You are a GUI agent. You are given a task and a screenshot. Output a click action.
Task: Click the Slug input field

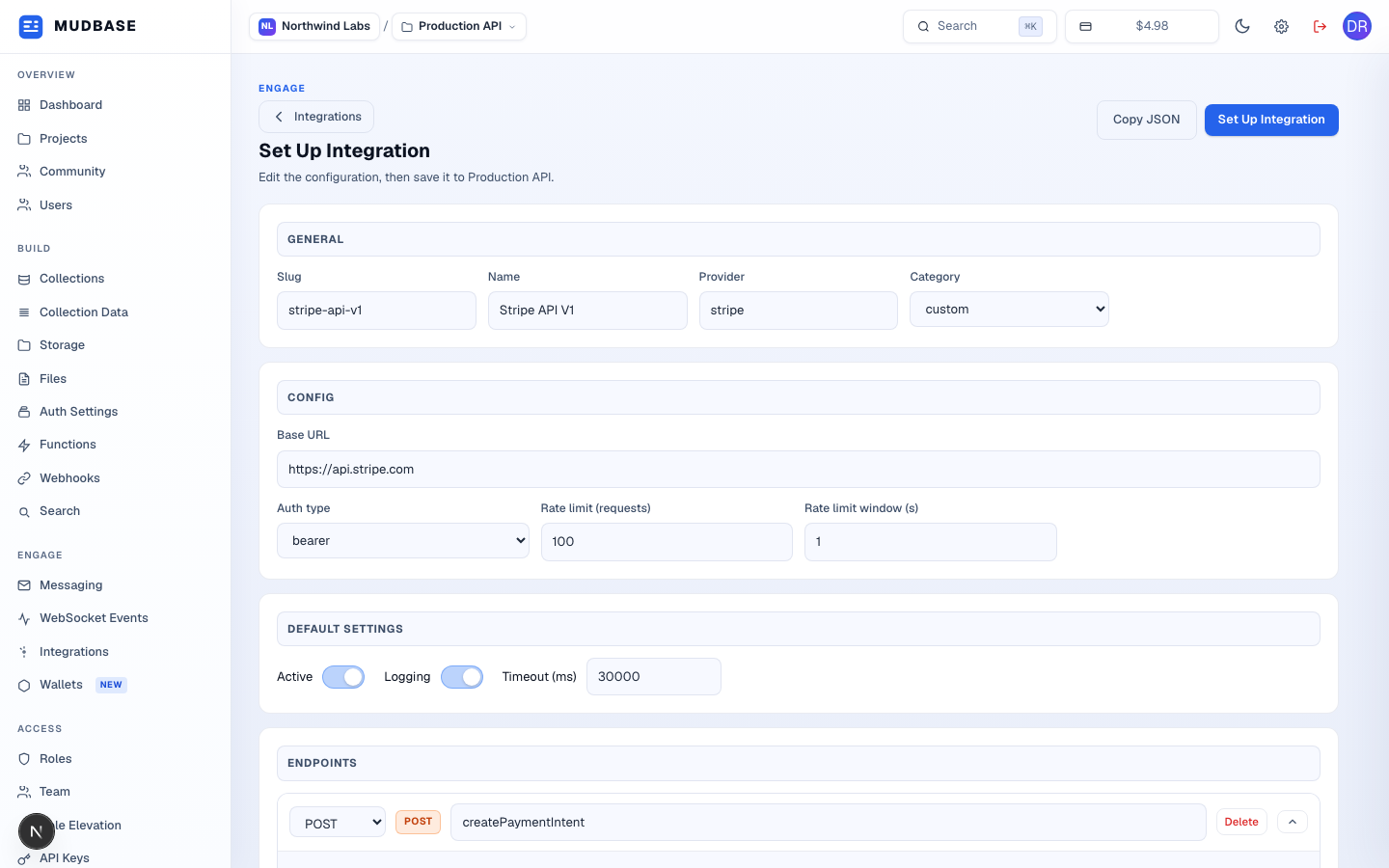pyautogui.click(x=376, y=311)
